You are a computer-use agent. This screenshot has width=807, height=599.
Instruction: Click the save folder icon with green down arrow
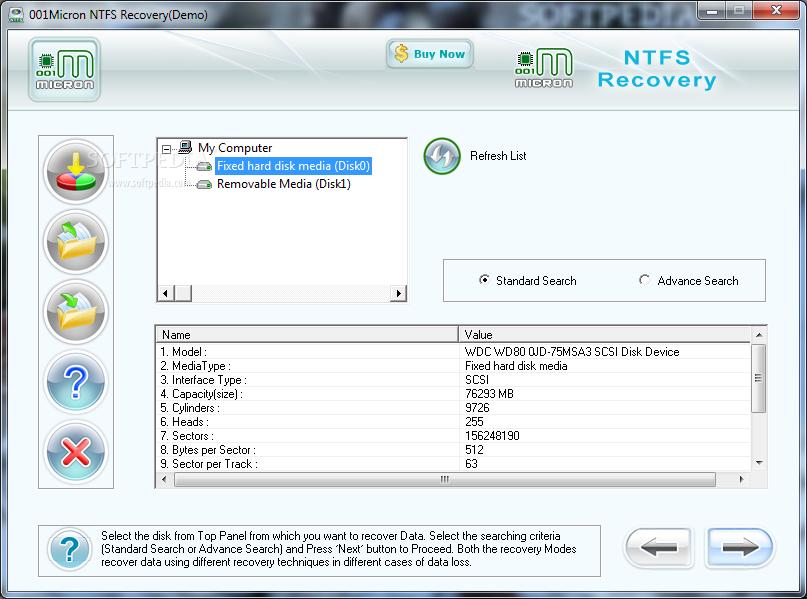coord(76,312)
